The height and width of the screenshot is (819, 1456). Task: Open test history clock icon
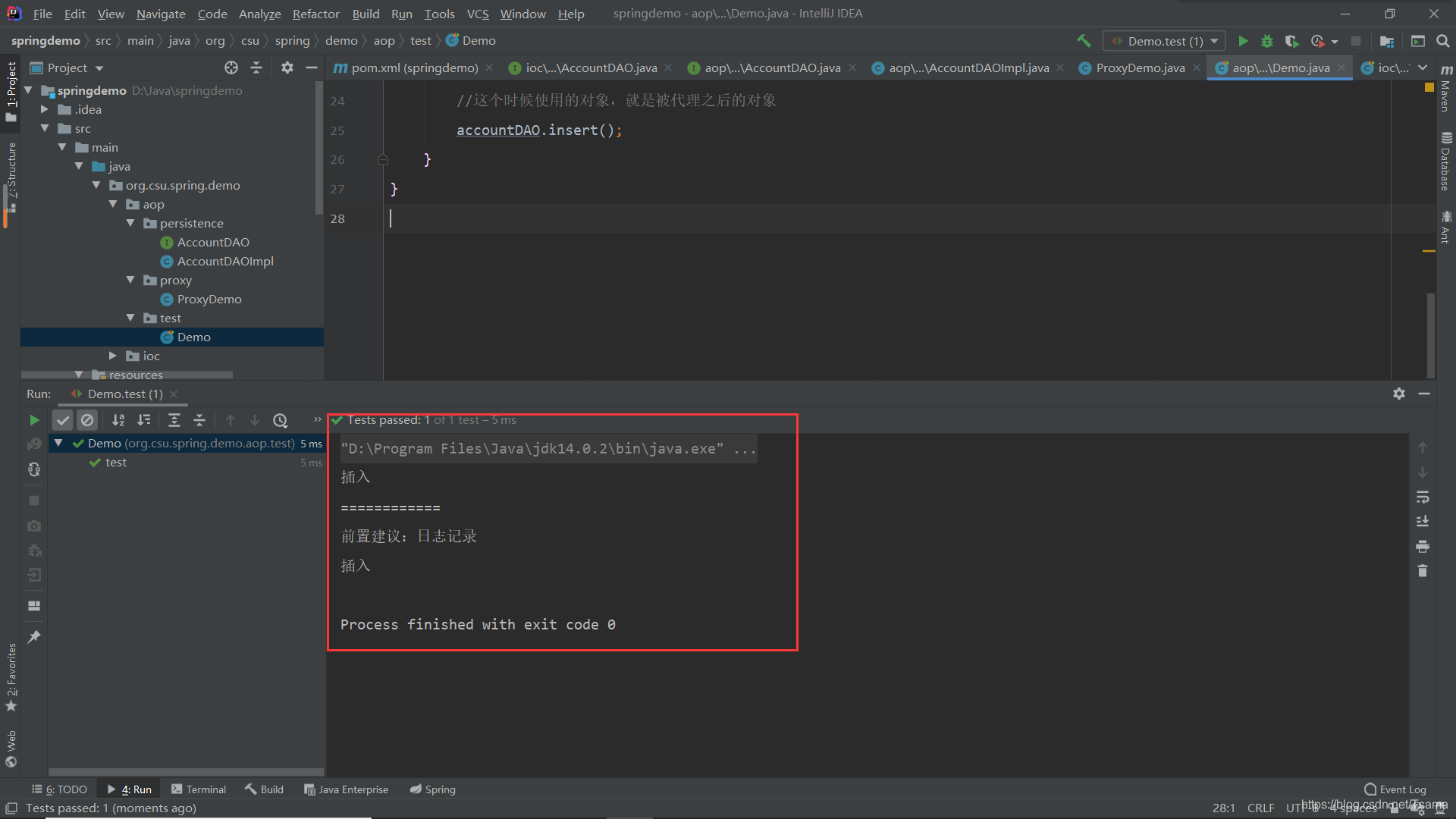[x=281, y=420]
